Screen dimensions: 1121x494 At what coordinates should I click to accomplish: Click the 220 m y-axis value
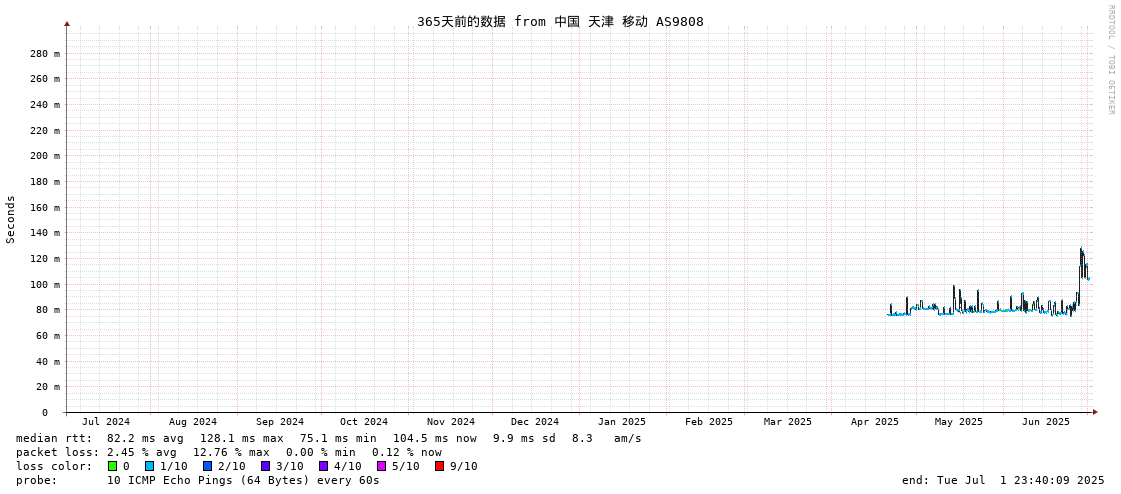(x=44, y=130)
